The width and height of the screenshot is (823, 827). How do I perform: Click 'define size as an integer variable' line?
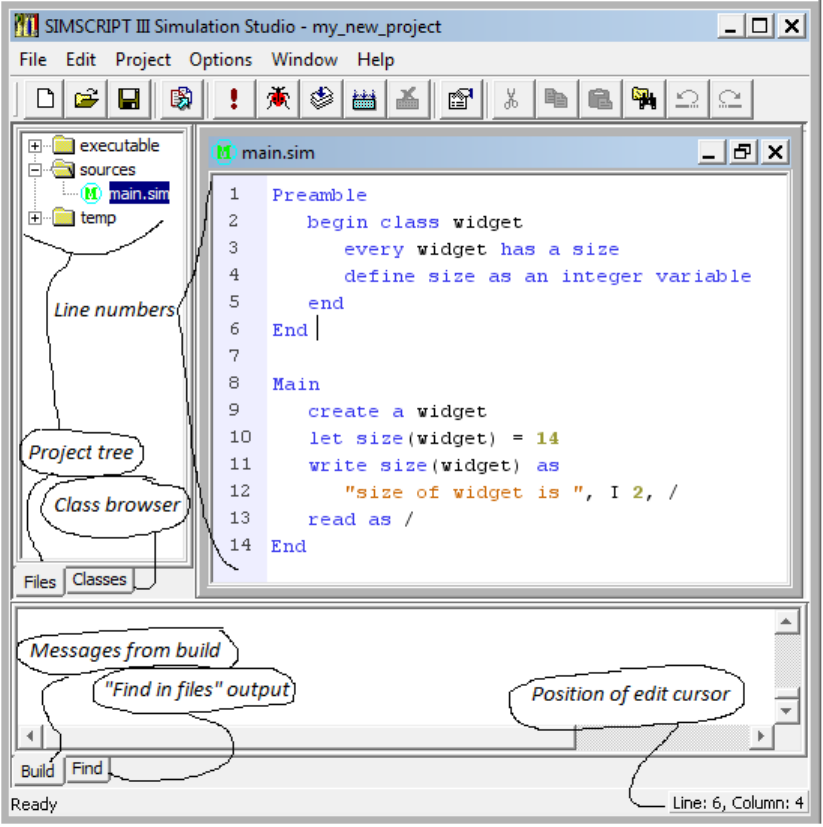[547, 276]
